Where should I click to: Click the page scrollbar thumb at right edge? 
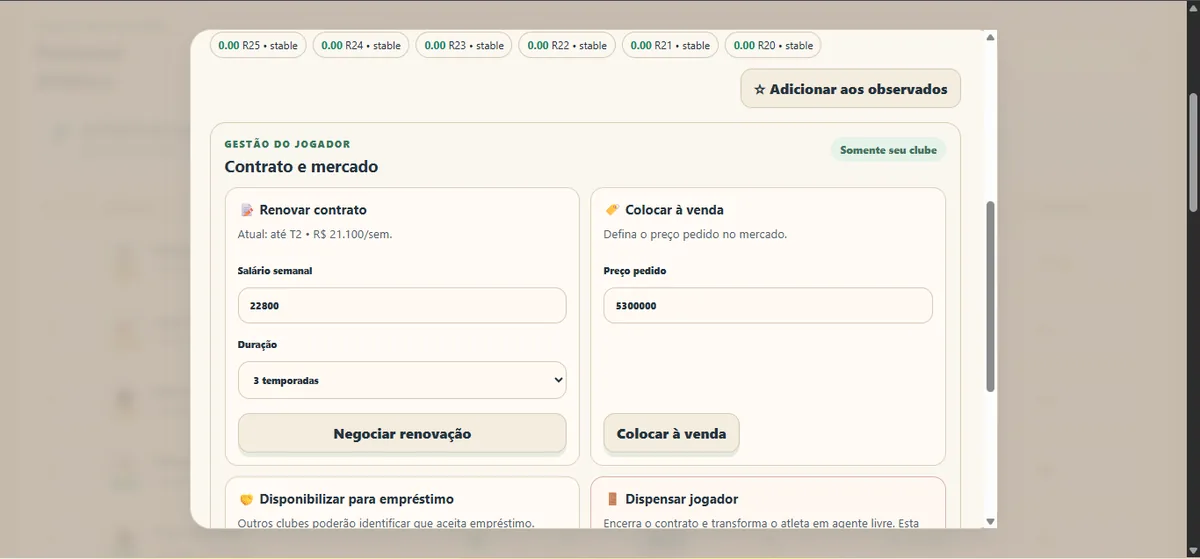[x=1193, y=153]
